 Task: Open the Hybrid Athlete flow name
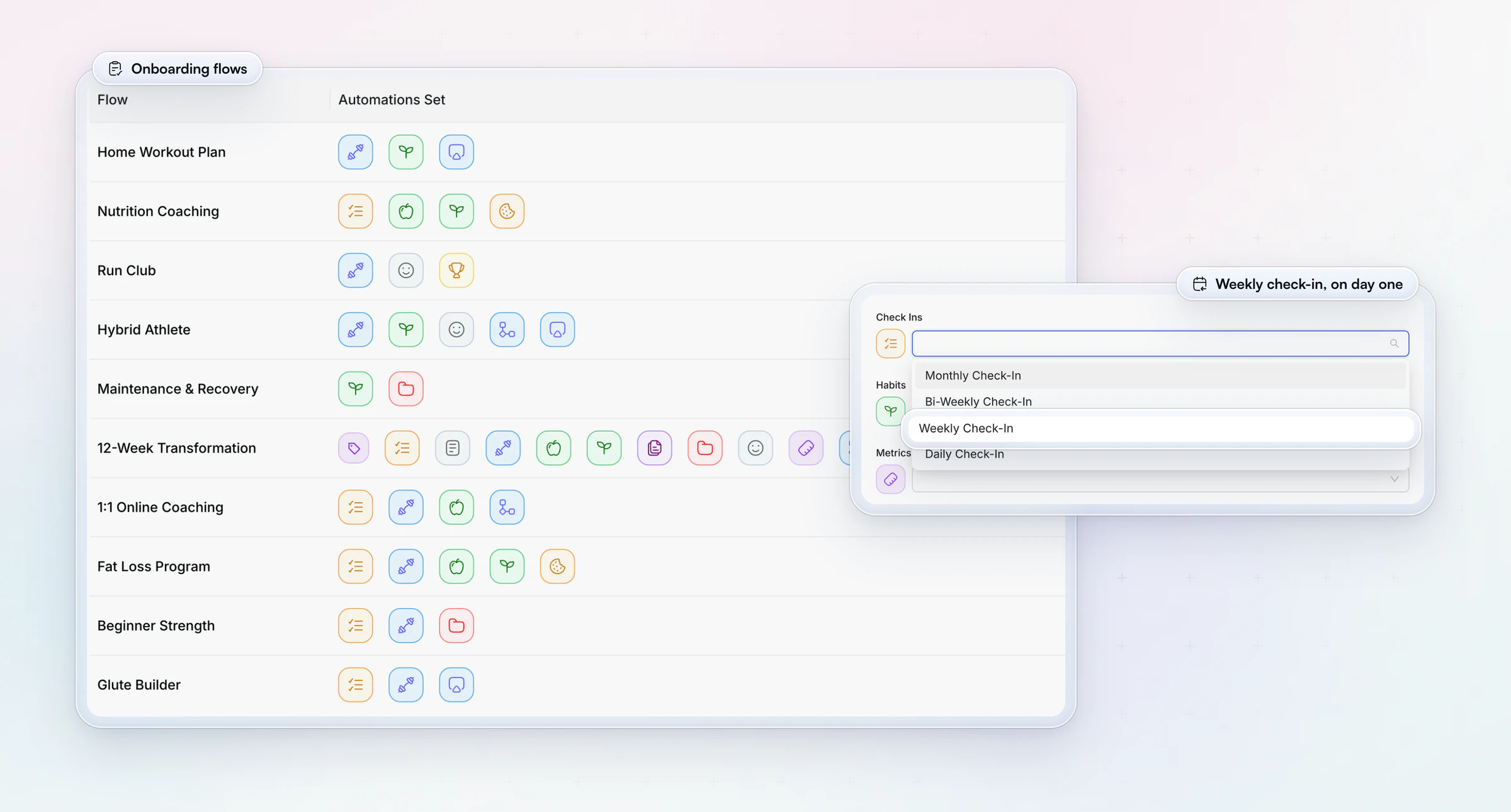(144, 329)
